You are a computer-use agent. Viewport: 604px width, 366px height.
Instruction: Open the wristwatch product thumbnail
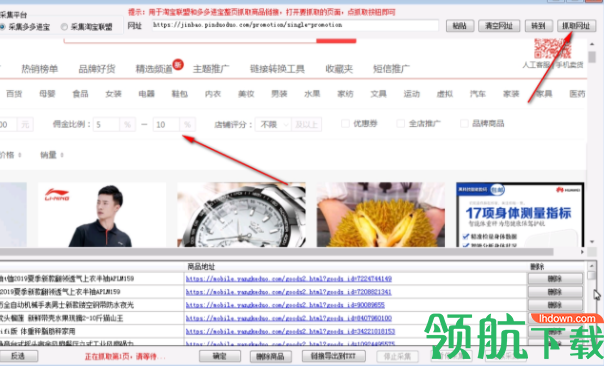pyautogui.click(x=242, y=215)
